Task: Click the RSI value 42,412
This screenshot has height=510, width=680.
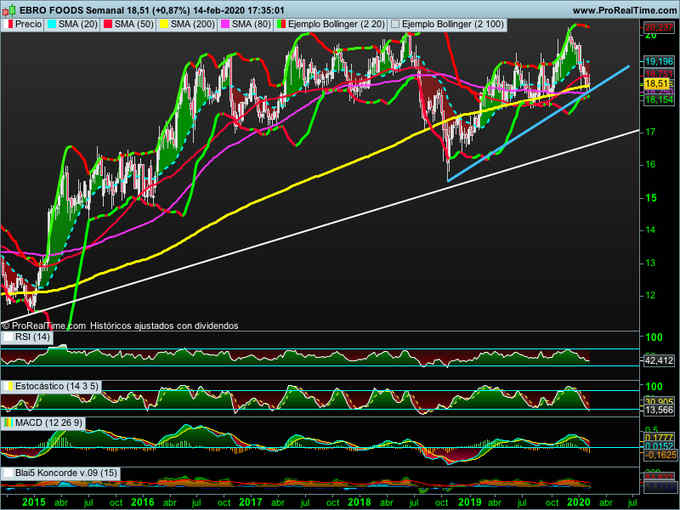Action: [x=659, y=360]
